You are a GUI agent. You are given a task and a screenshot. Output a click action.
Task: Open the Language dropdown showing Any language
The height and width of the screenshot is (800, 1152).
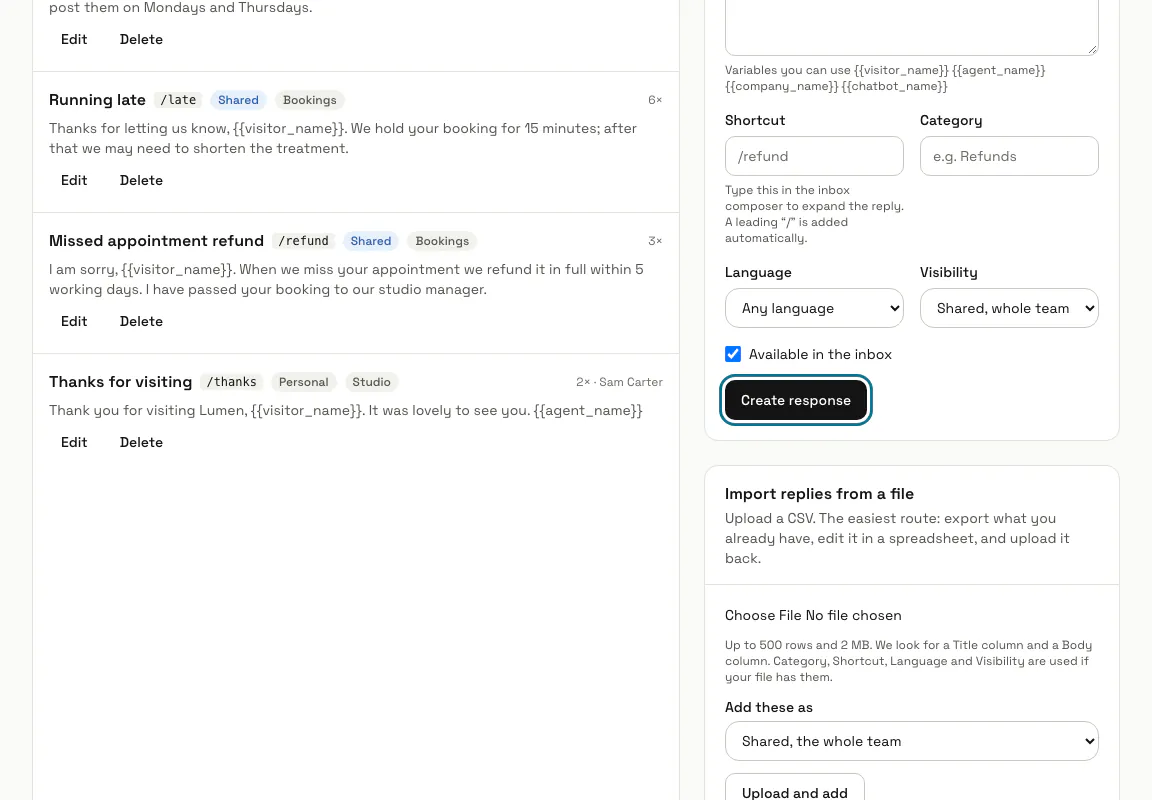pyautogui.click(x=814, y=308)
